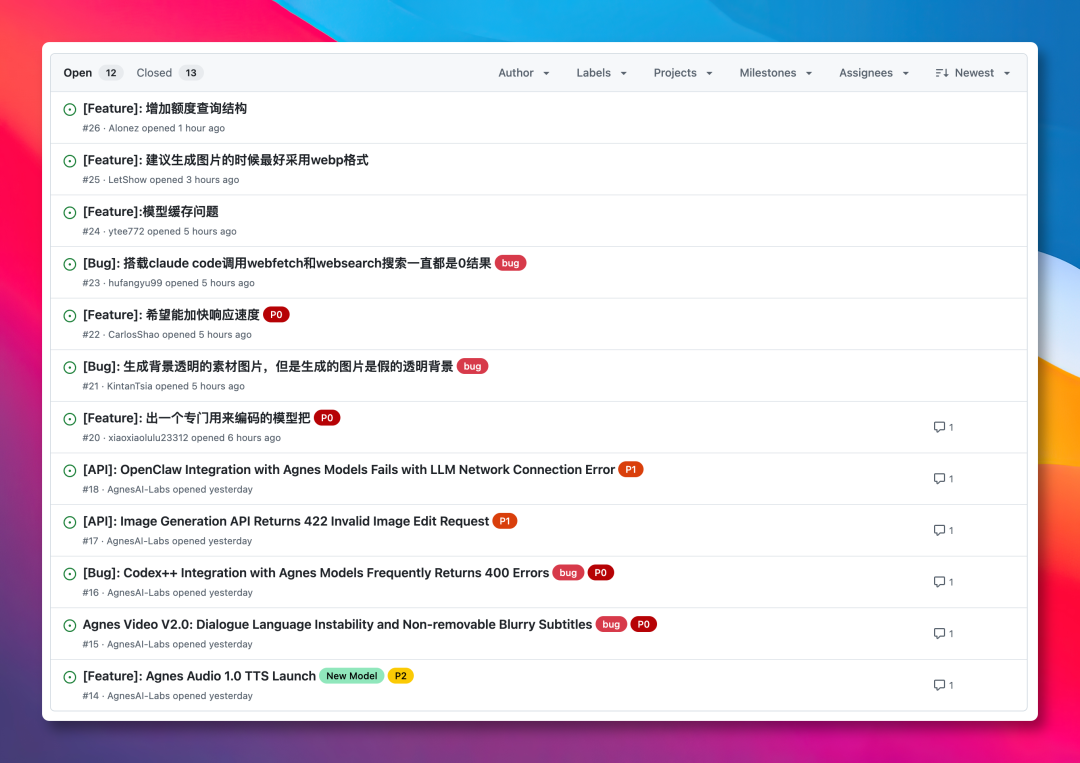Click open-issue icon for issue #26
The image size is (1080, 763).
click(x=70, y=109)
